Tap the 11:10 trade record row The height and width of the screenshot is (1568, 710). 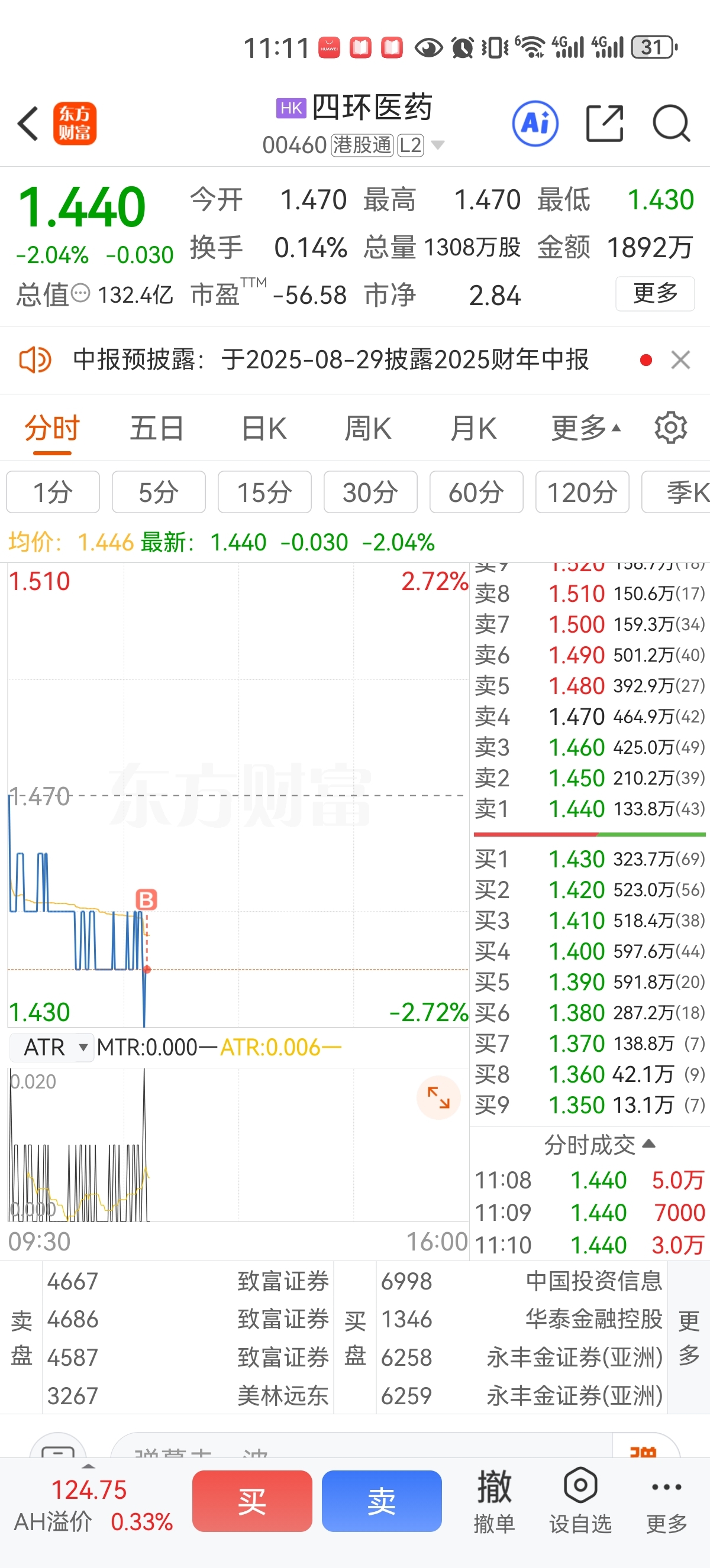(x=589, y=1245)
